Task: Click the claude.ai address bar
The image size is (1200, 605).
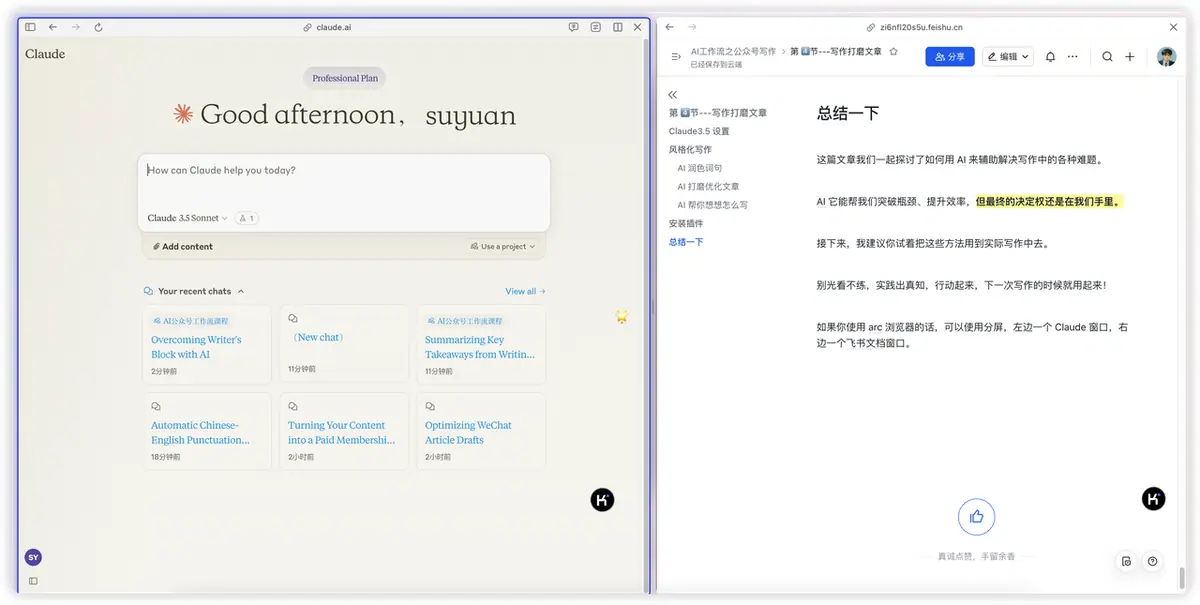Action: (x=327, y=27)
